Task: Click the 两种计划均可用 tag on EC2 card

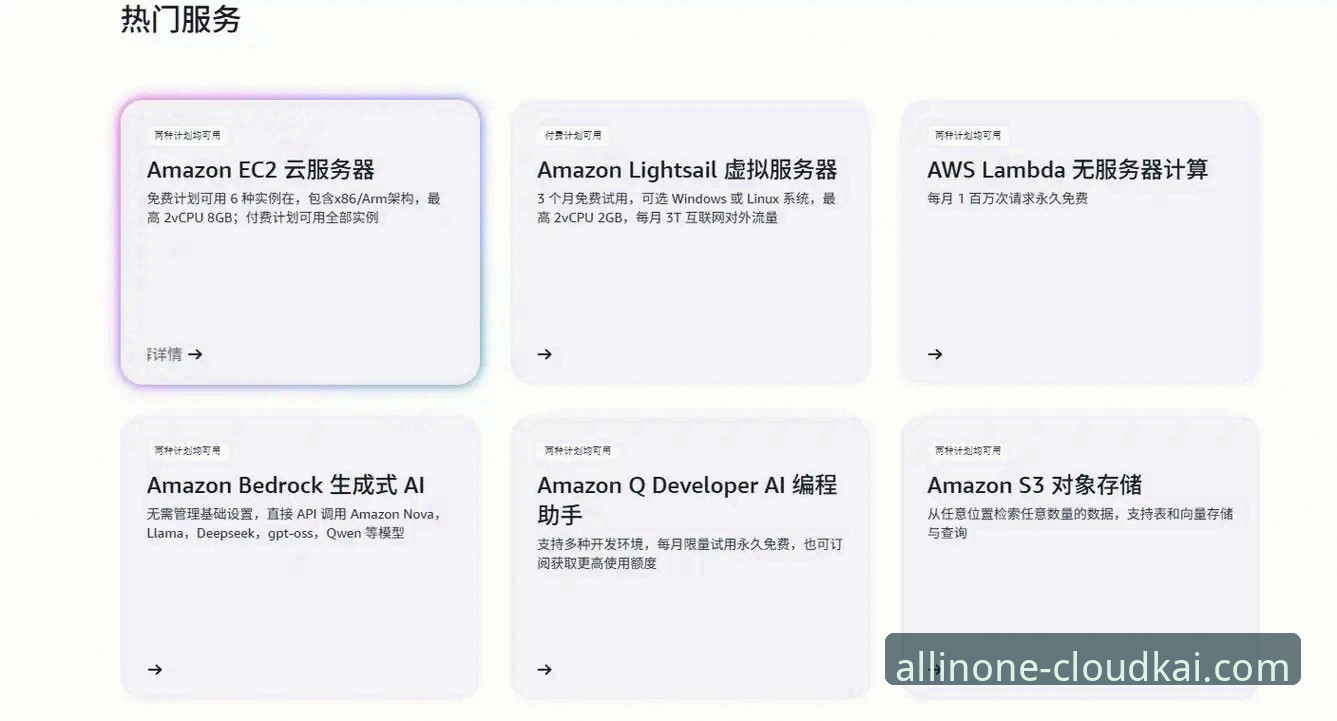Action: 187,135
